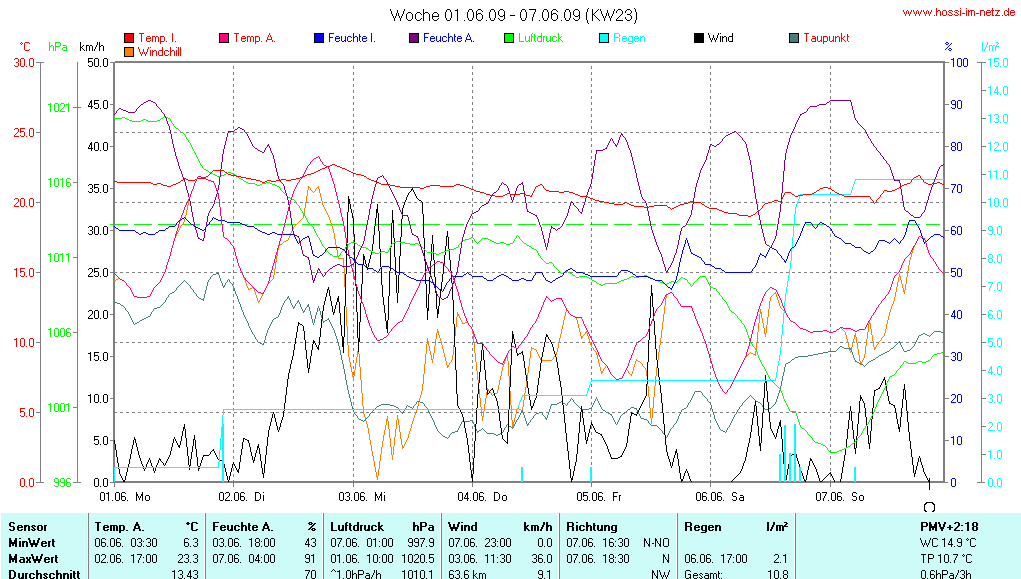This screenshot has width=1021, height=579.
Task: Click the green Luftdruck legend swatch
Action: (509, 38)
